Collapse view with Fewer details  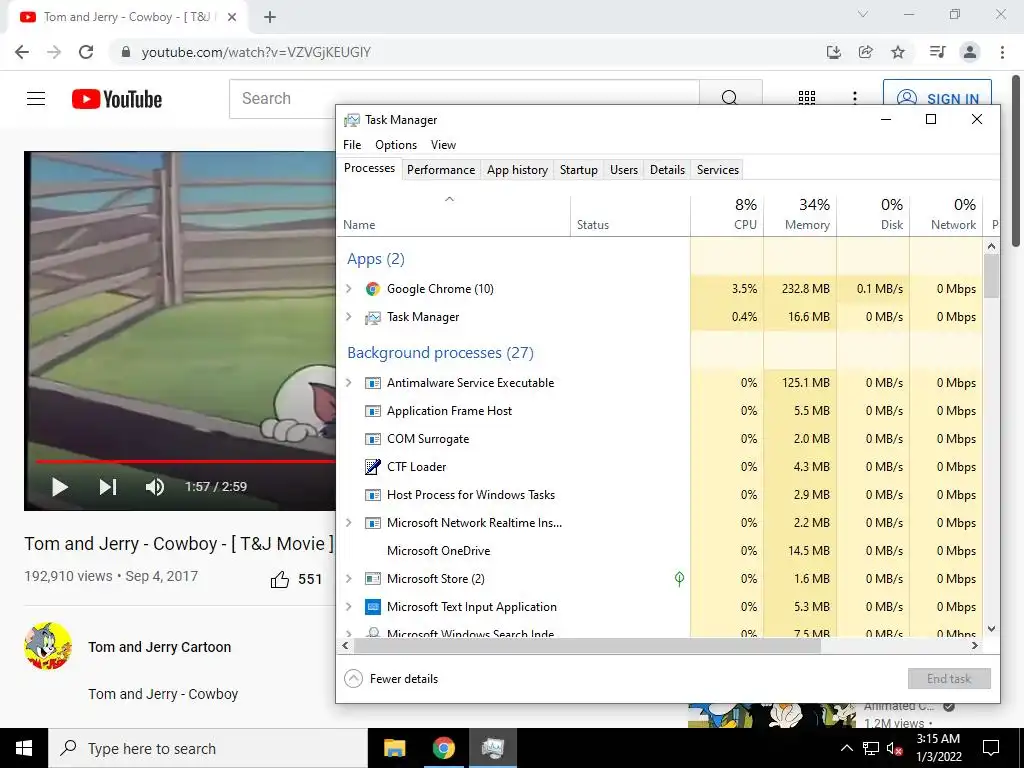click(391, 679)
